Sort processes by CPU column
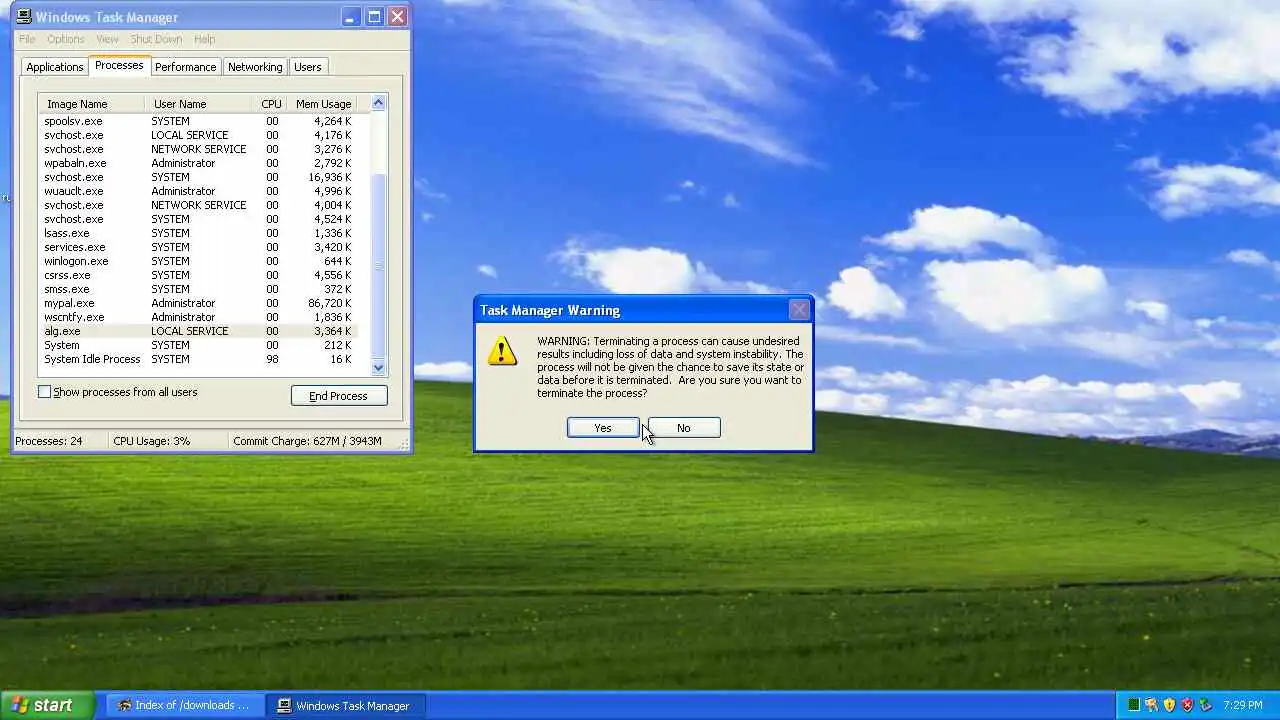1280x720 pixels. click(271, 104)
